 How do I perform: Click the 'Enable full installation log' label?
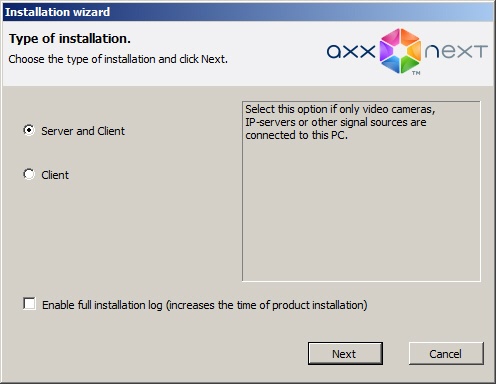(102, 305)
